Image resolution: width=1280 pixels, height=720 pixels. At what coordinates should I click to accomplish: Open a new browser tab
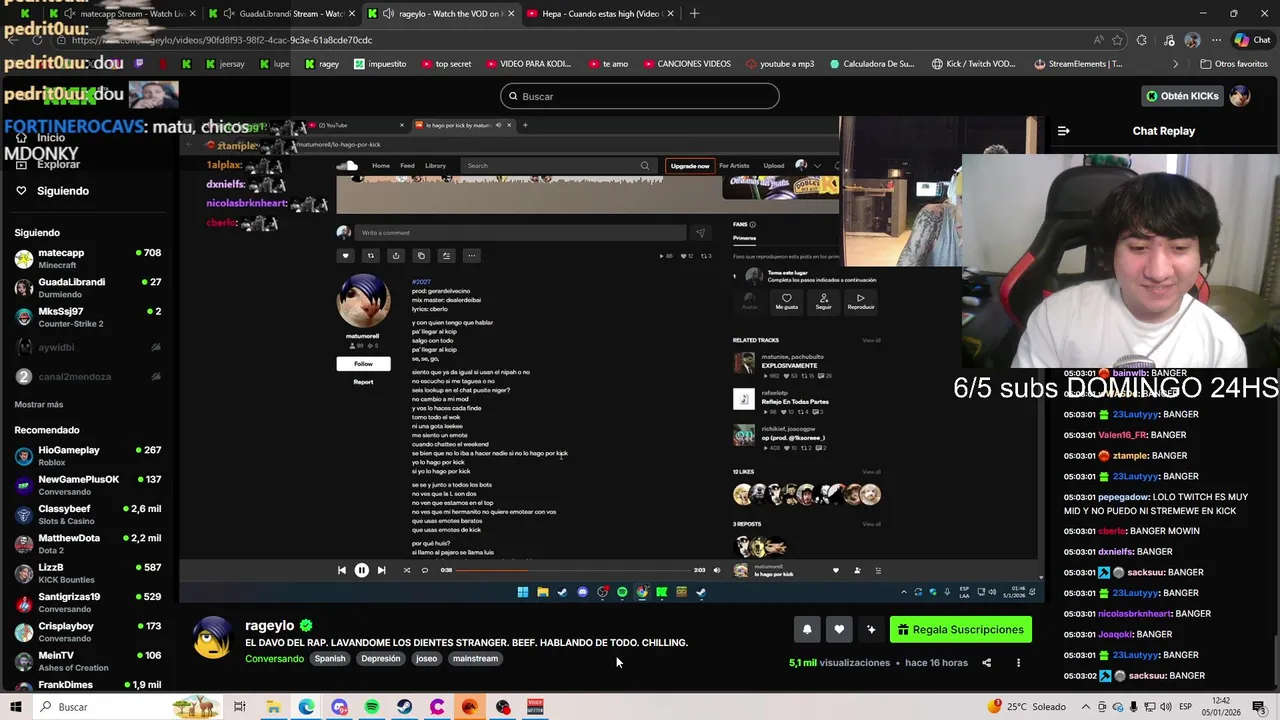[694, 14]
